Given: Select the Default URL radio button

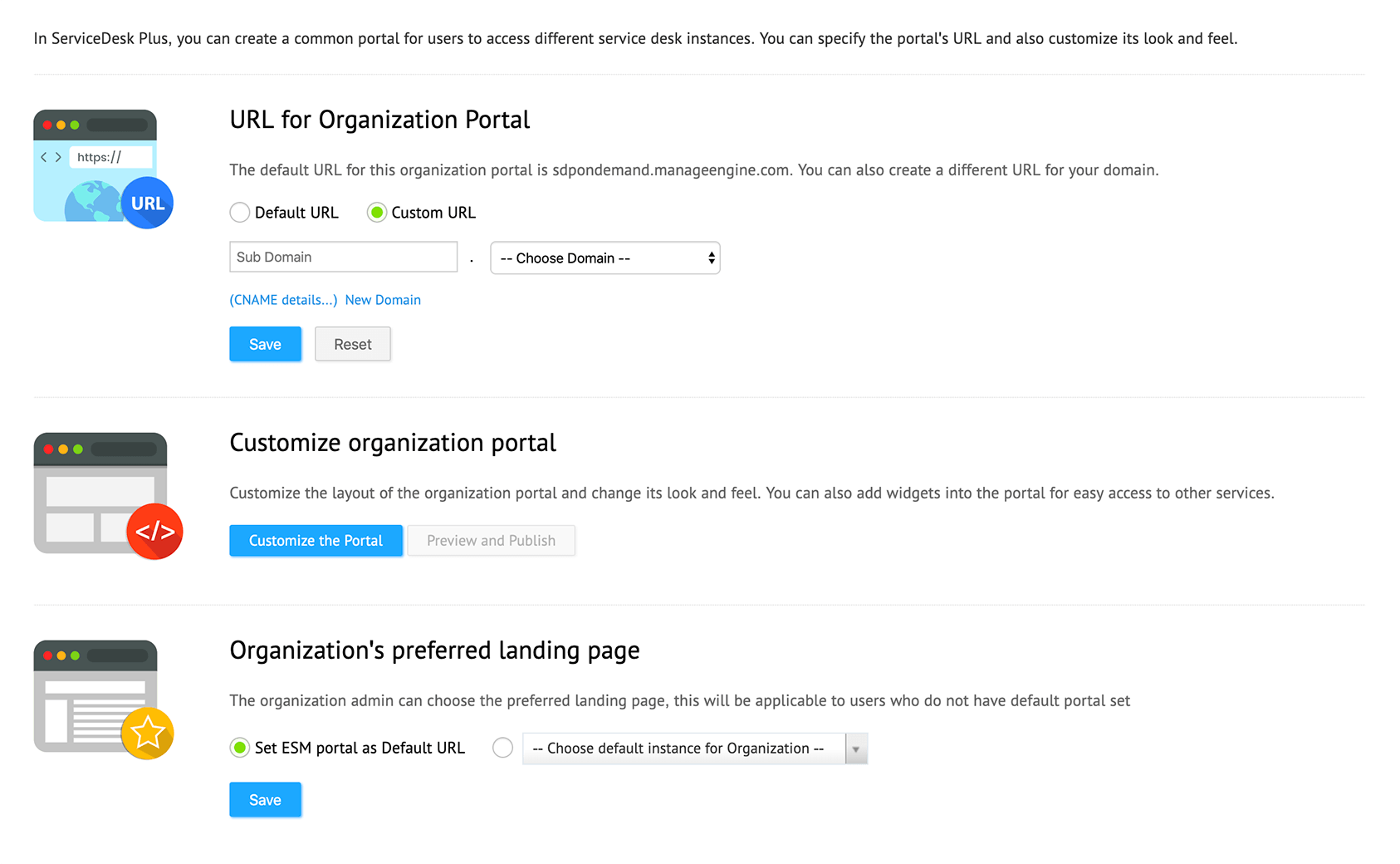Looking at the screenshot, I should coord(240,212).
